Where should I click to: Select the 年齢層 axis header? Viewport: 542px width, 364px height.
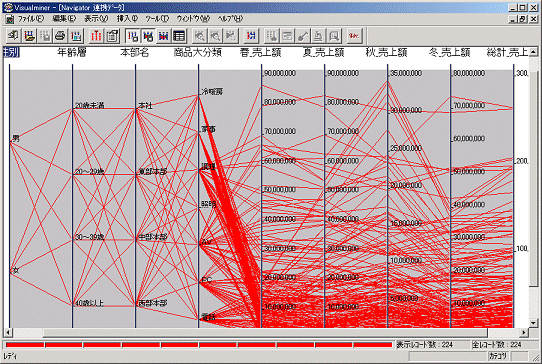click(72, 52)
